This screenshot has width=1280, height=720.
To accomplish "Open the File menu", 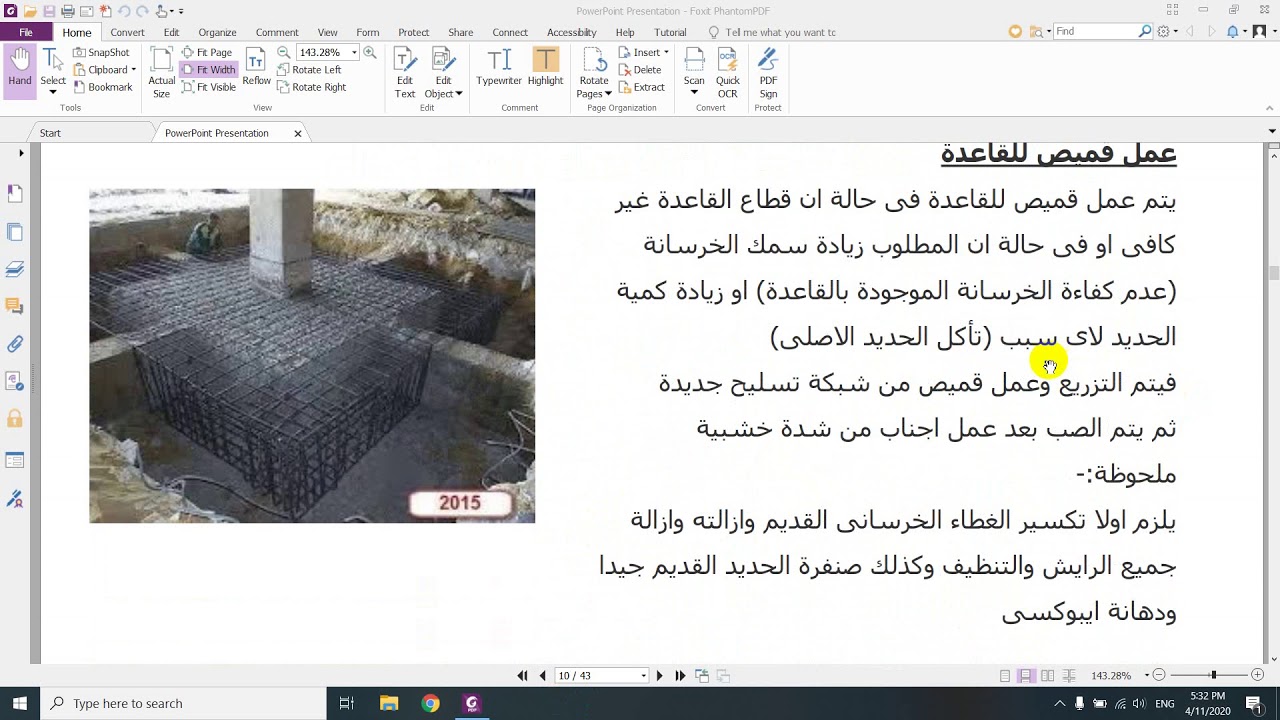I will [x=26, y=32].
